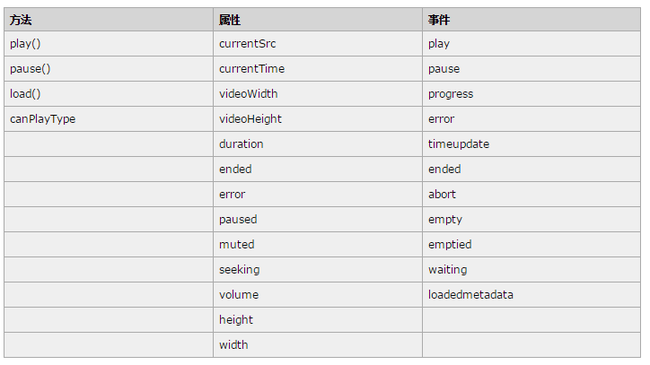Viewport: 650px width, 365px height.
Task: Select the pause() method cell
Action: pos(109,69)
